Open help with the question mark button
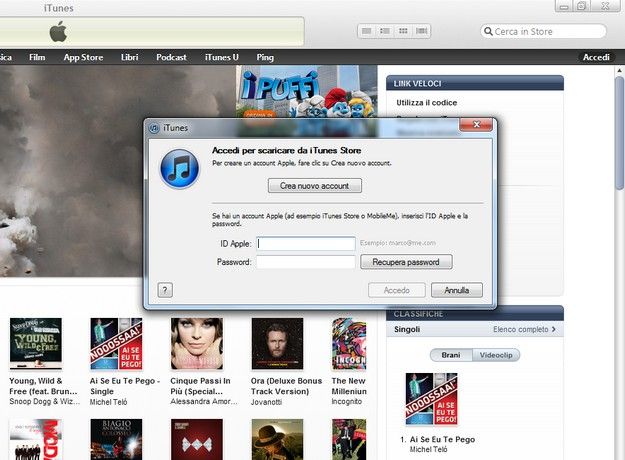625x460 pixels. 165,290
